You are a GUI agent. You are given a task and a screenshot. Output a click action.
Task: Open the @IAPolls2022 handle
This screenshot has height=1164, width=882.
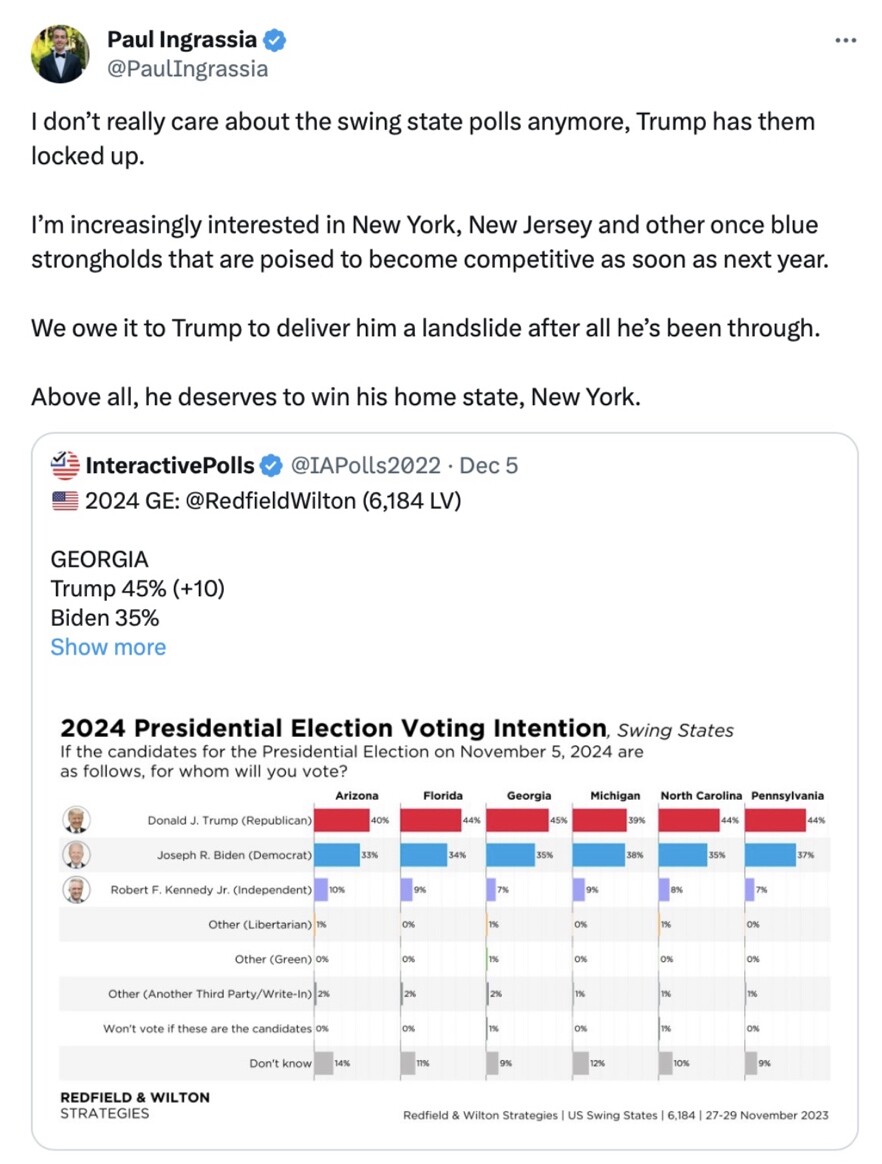(x=365, y=465)
